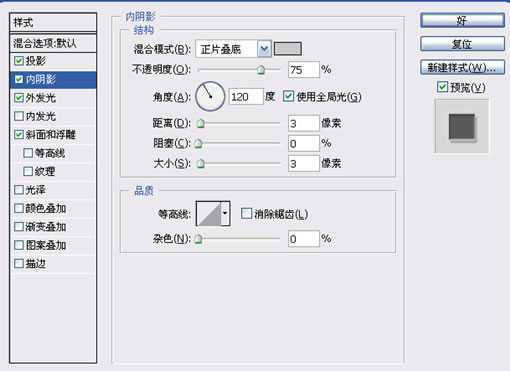The height and width of the screenshot is (371, 510).
Task: Click the 距离 distance value field
Action: 304,124
